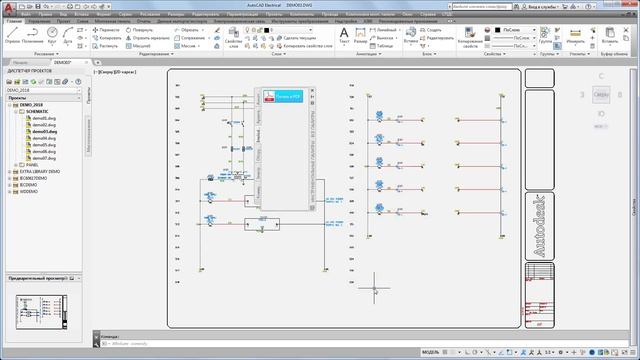Click Отразить зеркально mirror command

coord(147,38)
